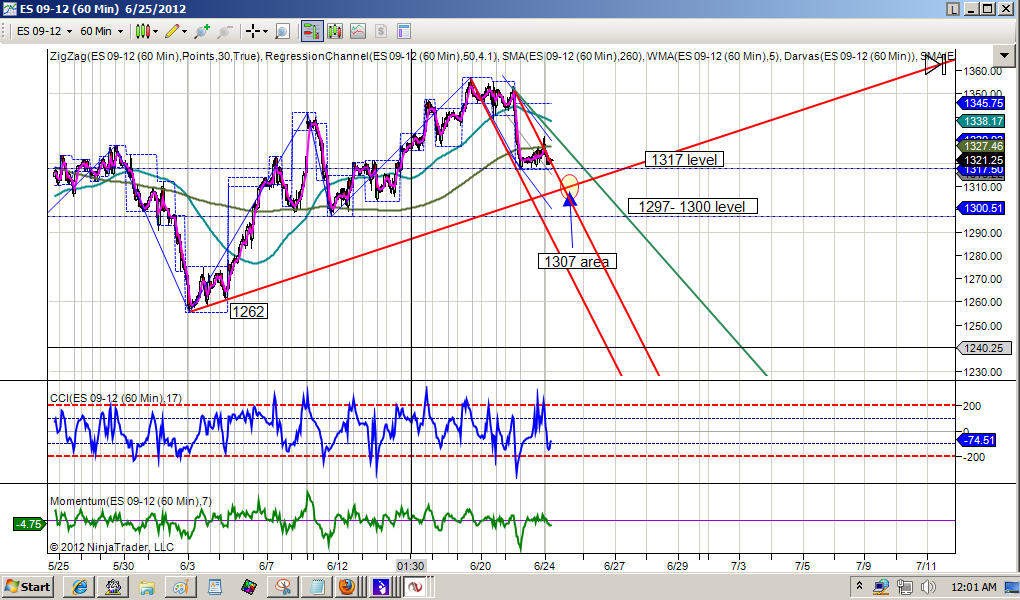Click the 12:01 AM taskbar clock

point(973,587)
